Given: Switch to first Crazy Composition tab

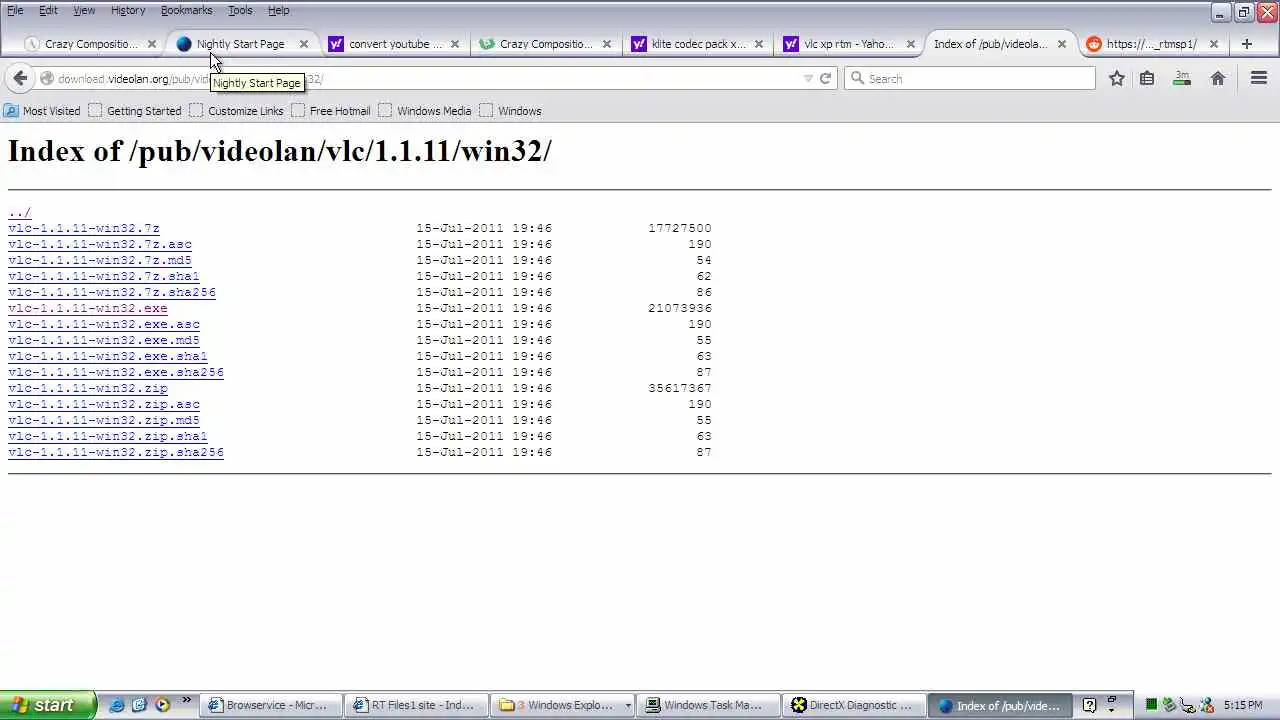Looking at the screenshot, I should [x=90, y=44].
